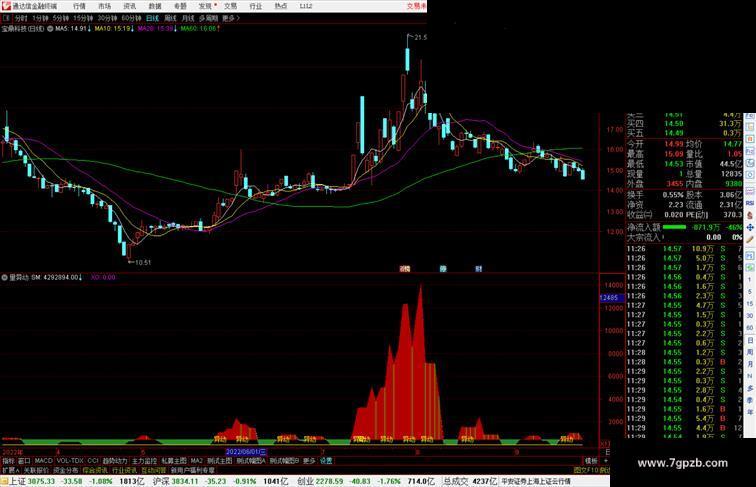Open the 多周期 multi-period tab
The height and width of the screenshot is (487, 756).
click(x=208, y=18)
